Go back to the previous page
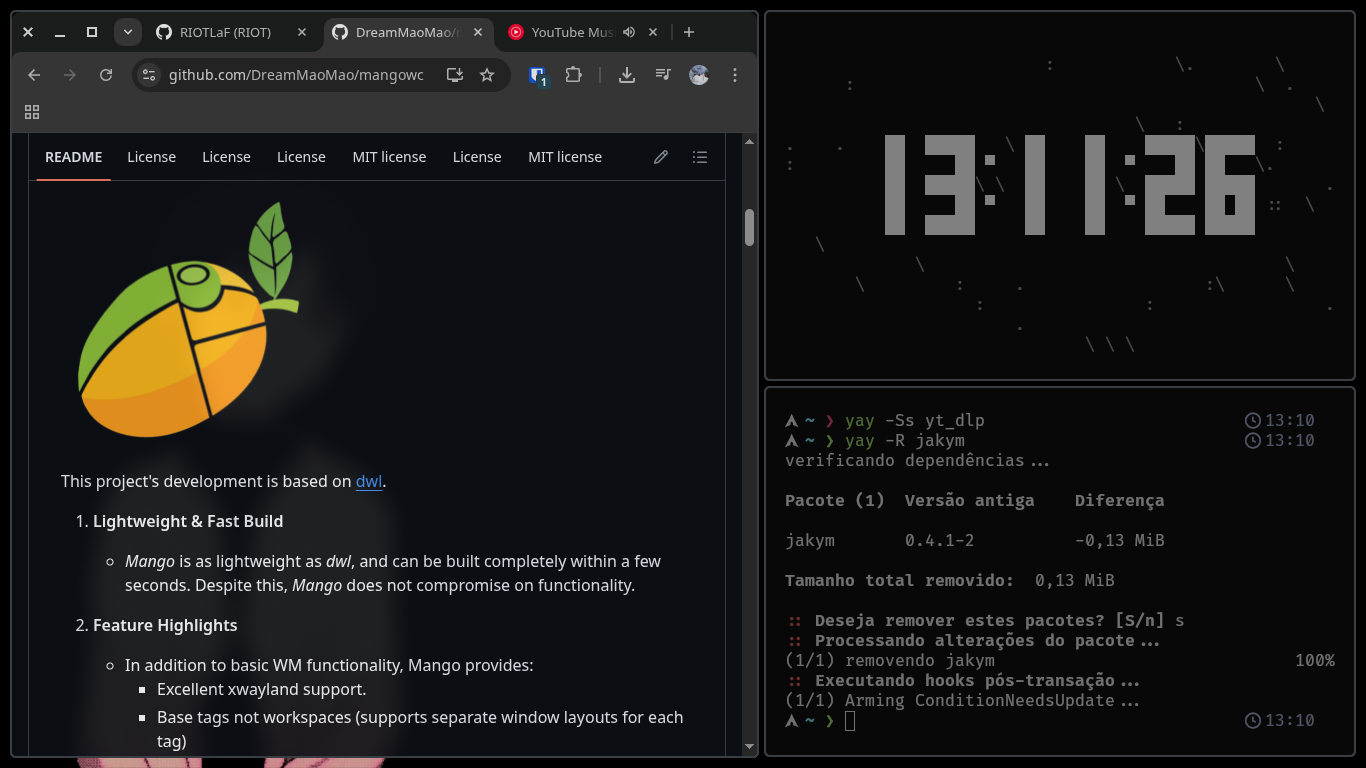This screenshot has height=768, width=1366. click(x=34, y=75)
